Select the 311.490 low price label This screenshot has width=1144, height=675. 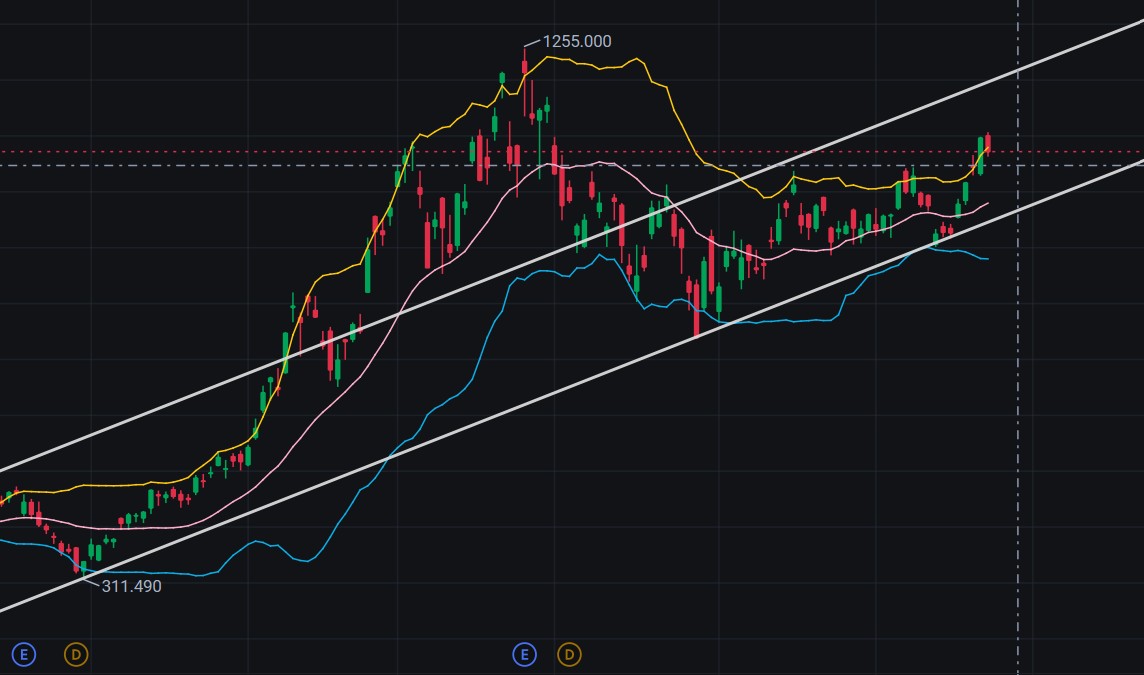click(x=131, y=586)
